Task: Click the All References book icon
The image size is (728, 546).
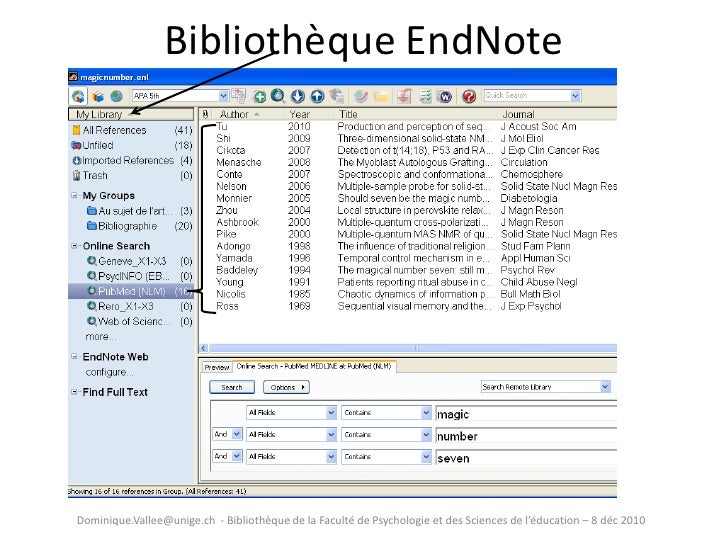Action: (77, 130)
